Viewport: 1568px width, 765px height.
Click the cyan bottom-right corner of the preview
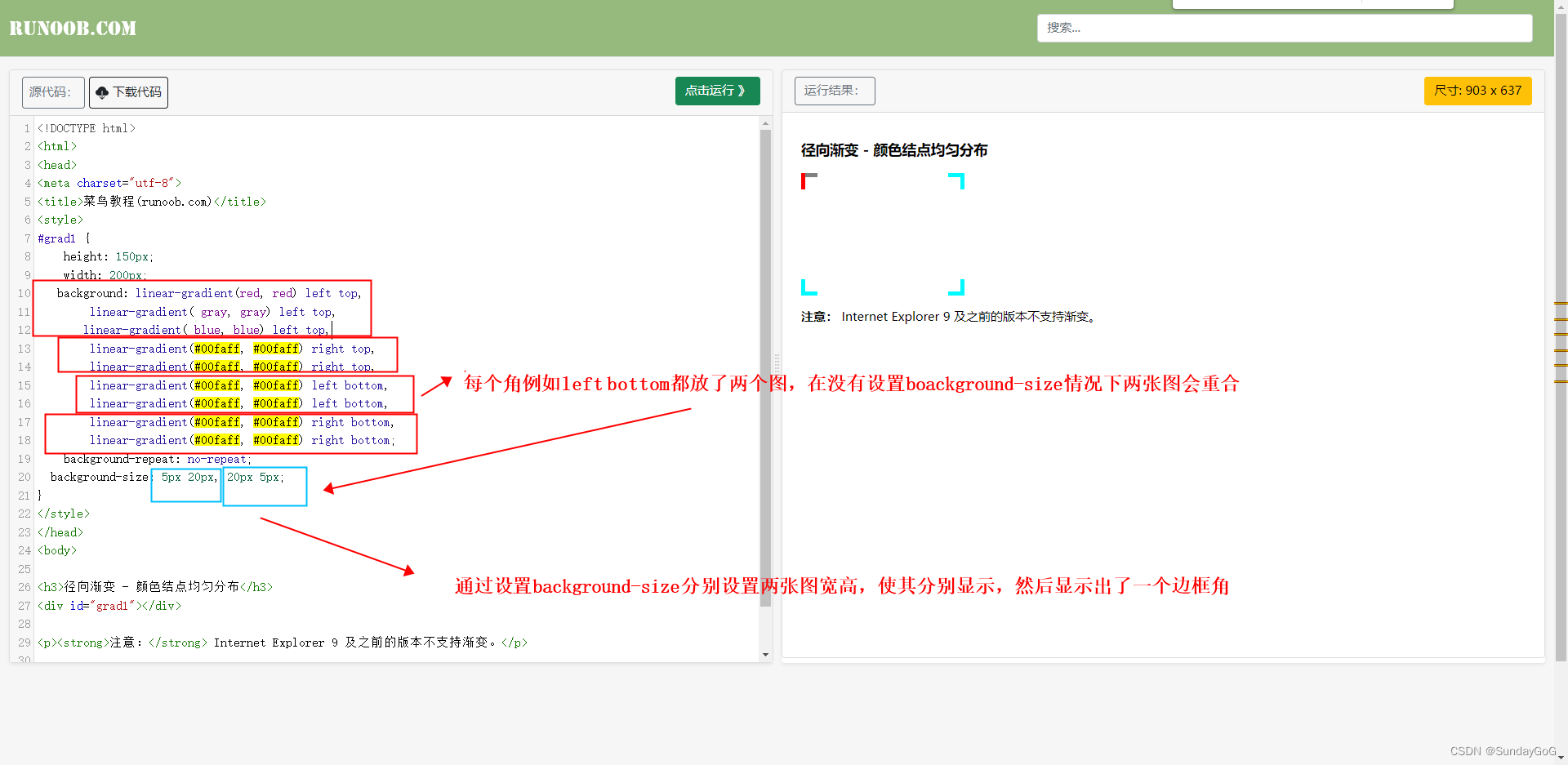pyautogui.click(x=958, y=287)
